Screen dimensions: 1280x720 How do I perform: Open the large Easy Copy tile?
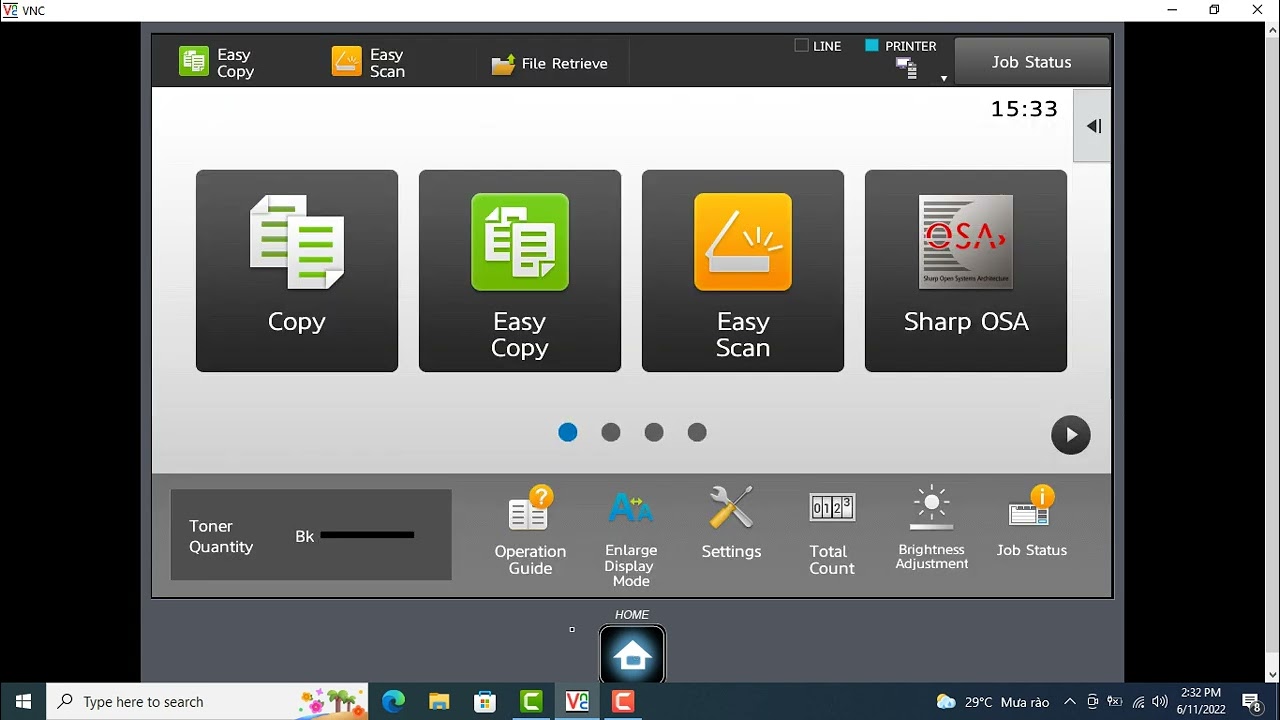pos(520,271)
